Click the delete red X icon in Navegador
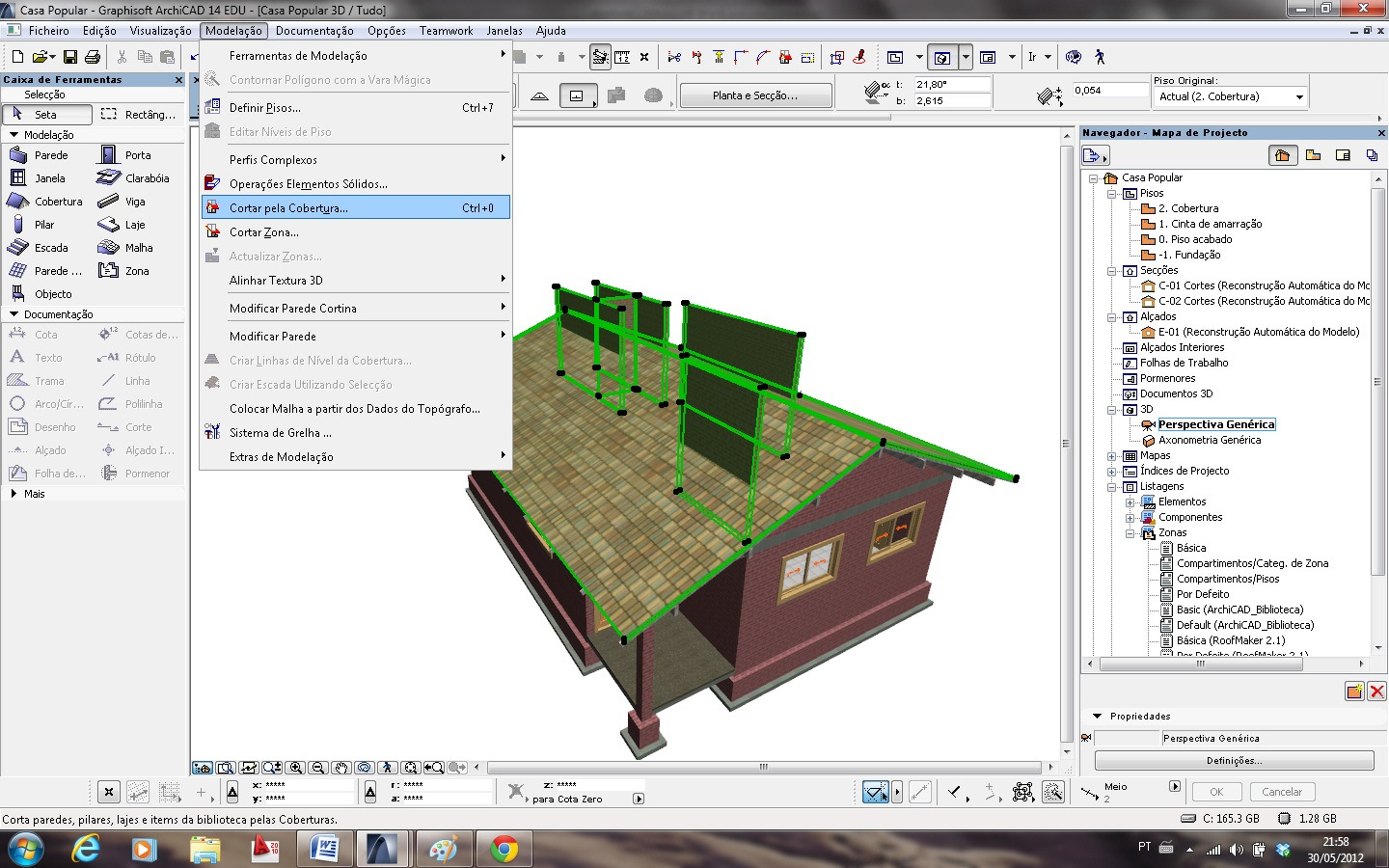The image size is (1389, 868). [1376, 691]
